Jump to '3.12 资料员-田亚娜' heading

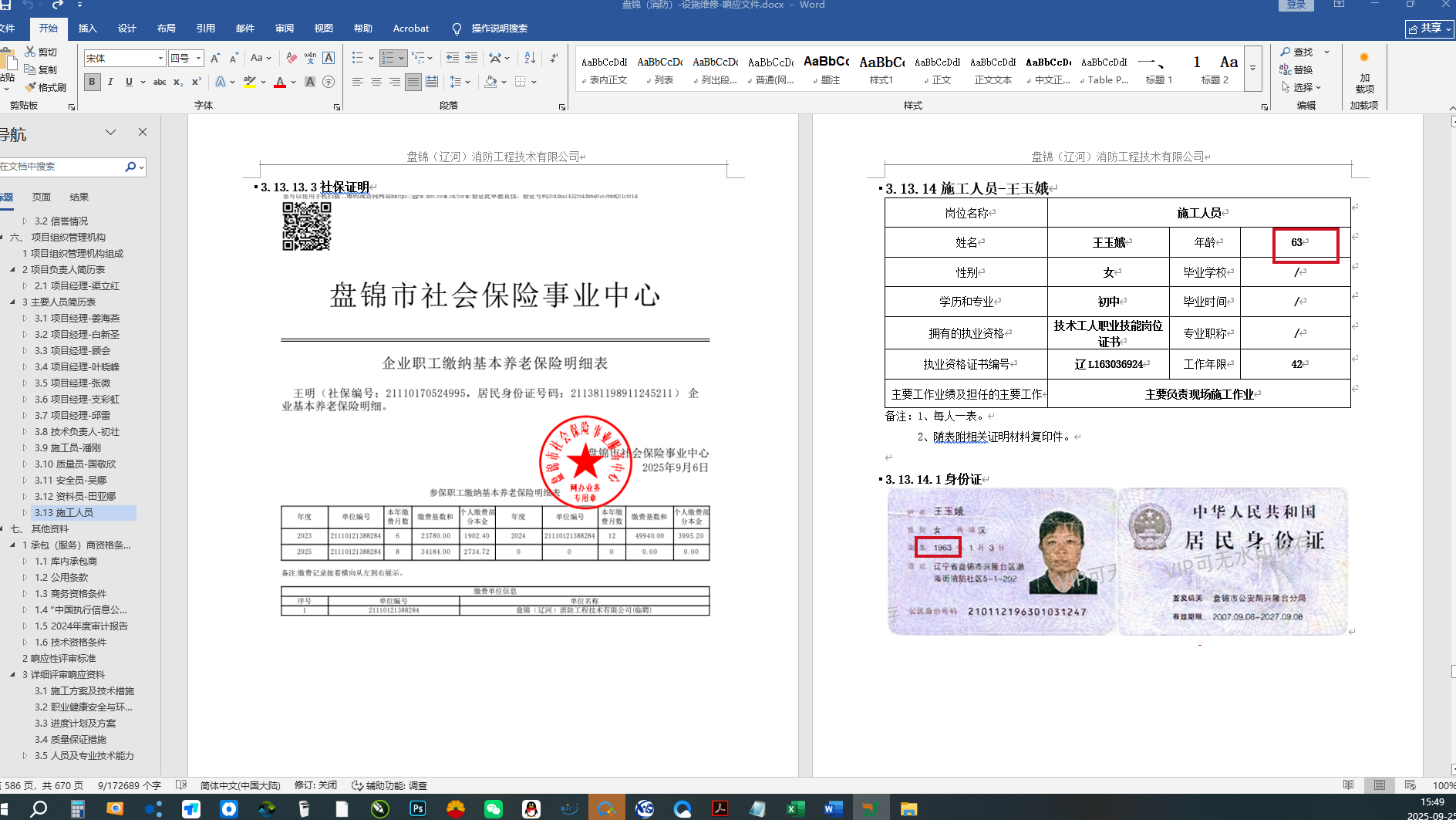75,496
